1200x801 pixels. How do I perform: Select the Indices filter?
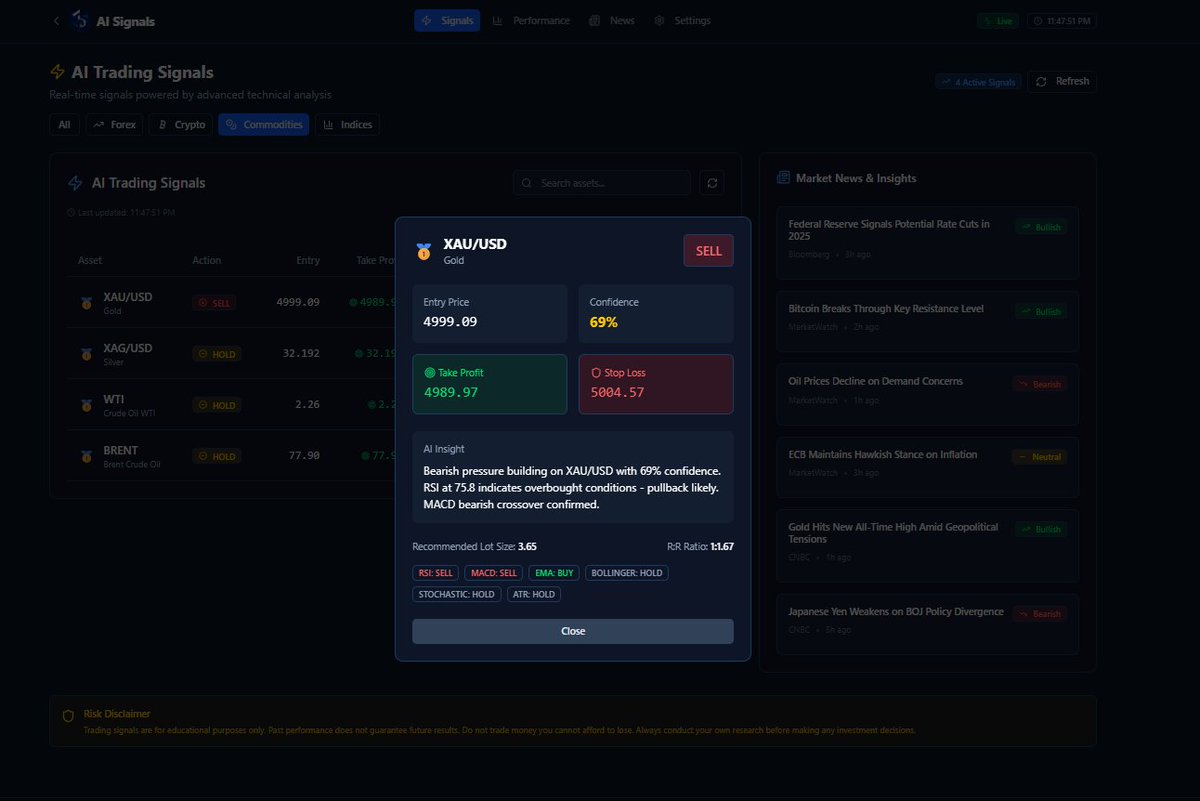(347, 125)
